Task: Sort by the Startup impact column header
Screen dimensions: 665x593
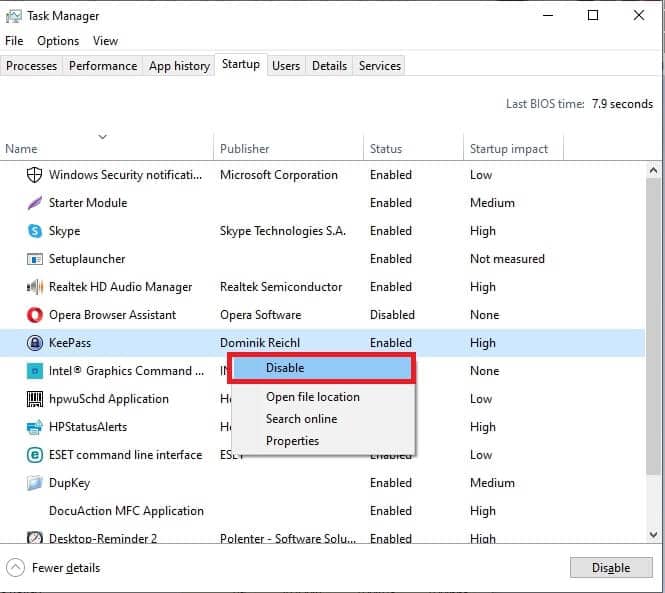Action: tap(513, 149)
